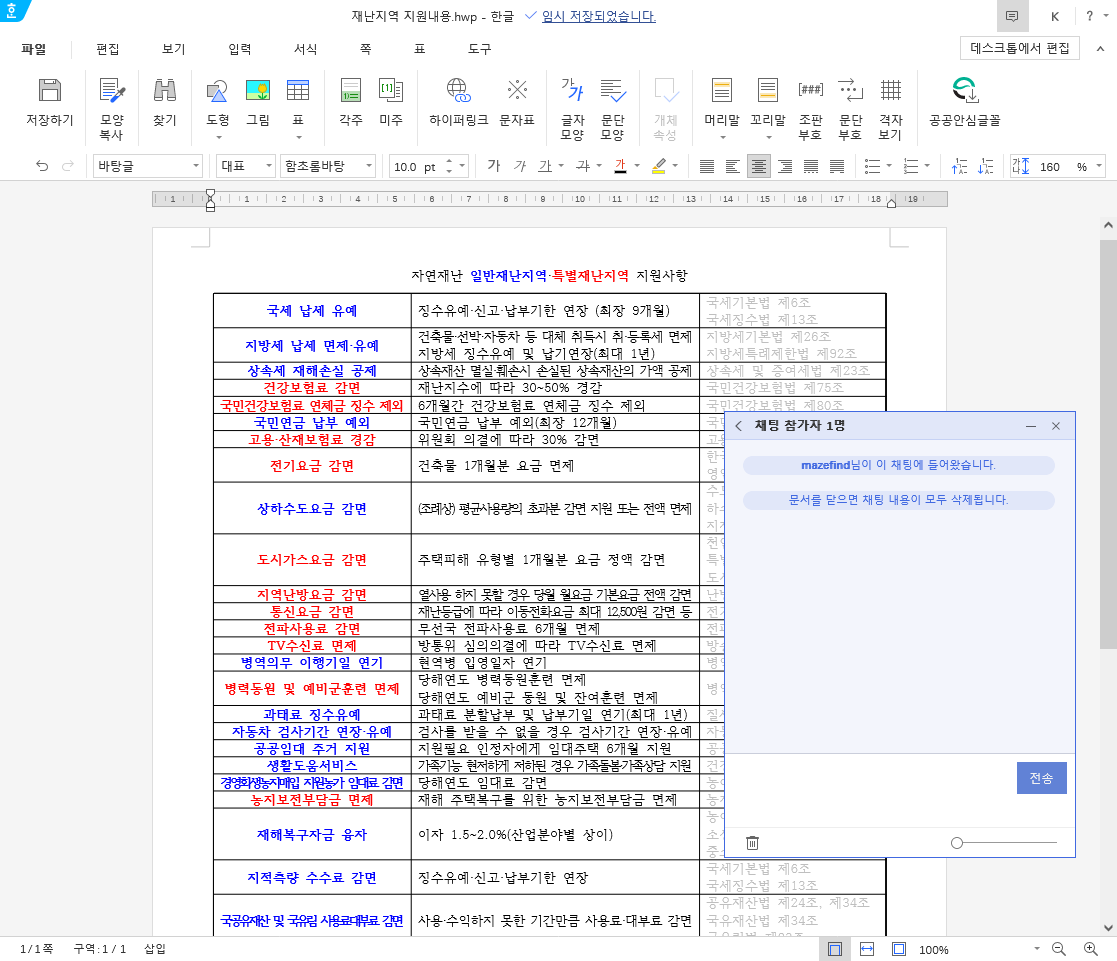Open the font size dropdown arrow
Viewport: 1117px width, 961px height.
pos(462,166)
